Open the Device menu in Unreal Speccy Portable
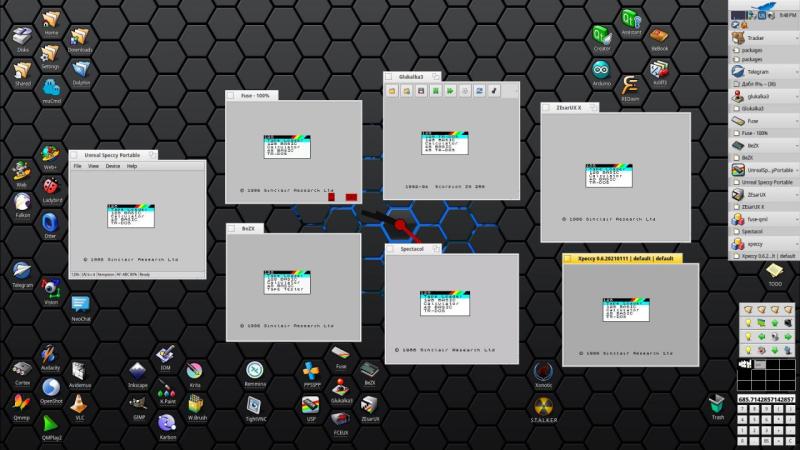 click(113, 166)
